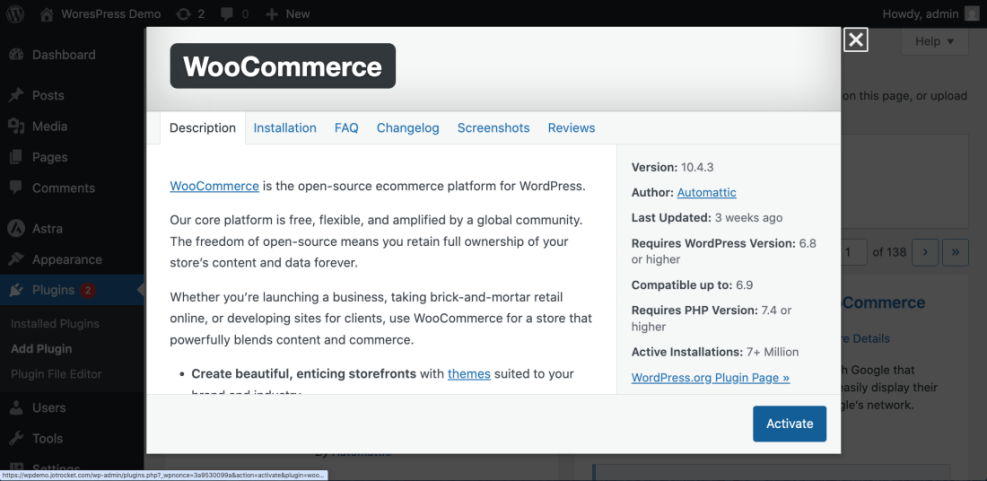Click the Dashboard gauge icon
This screenshot has height=481, width=987.
coord(16,55)
